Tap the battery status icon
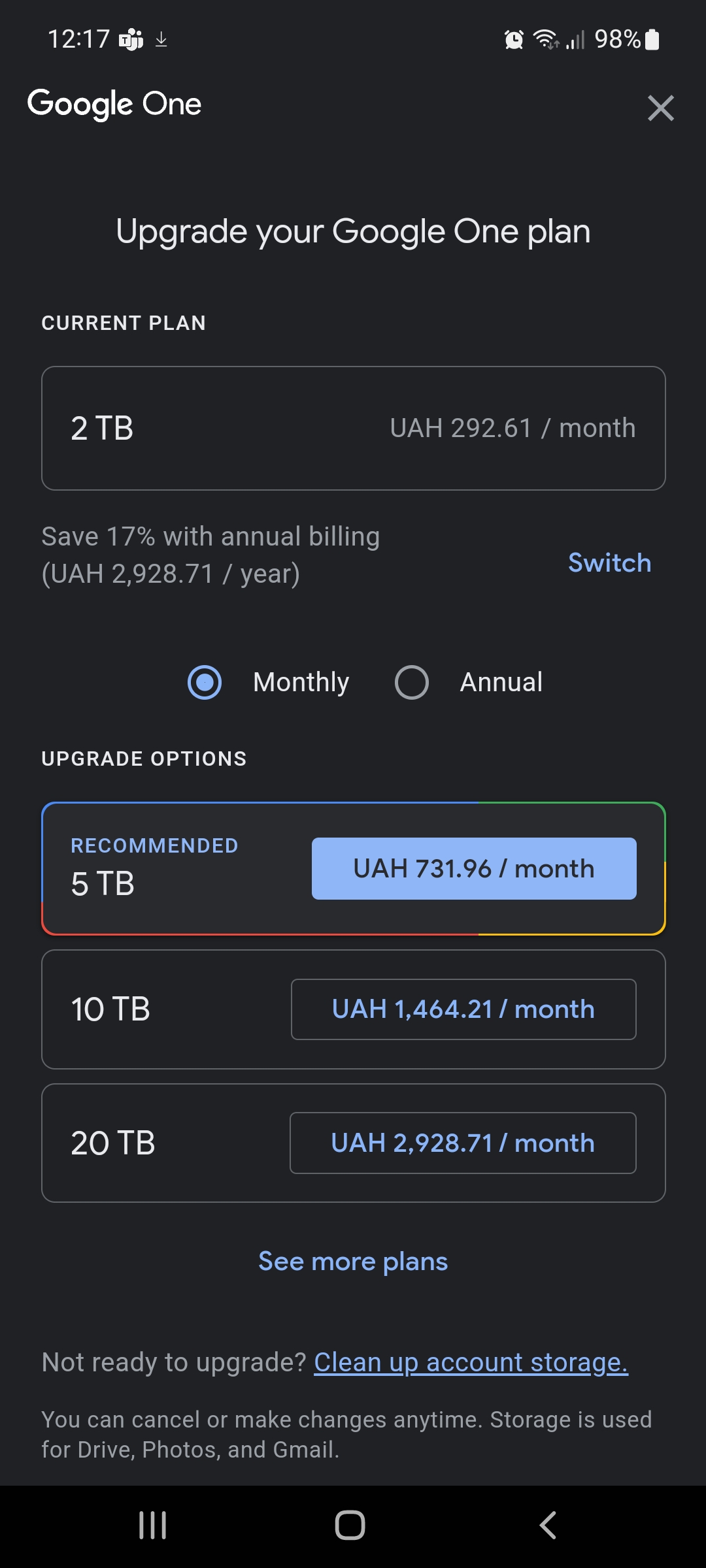 [x=652, y=40]
